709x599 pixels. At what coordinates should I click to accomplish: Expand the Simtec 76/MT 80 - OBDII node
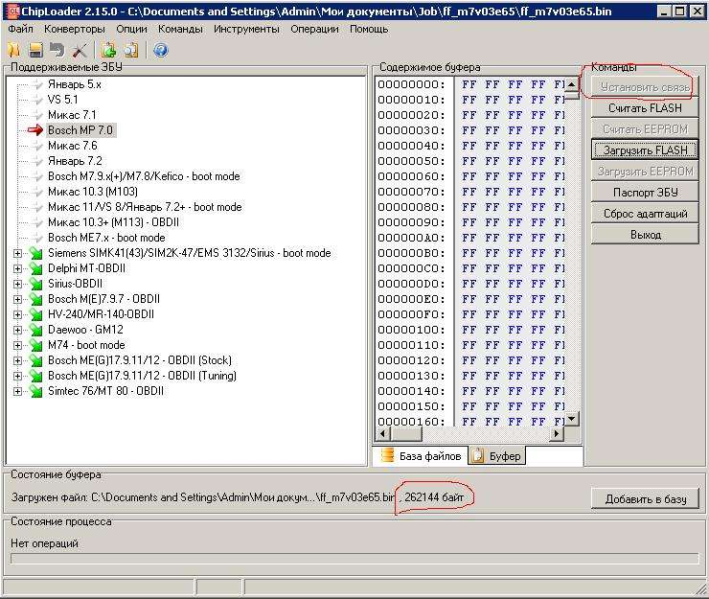[17, 391]
